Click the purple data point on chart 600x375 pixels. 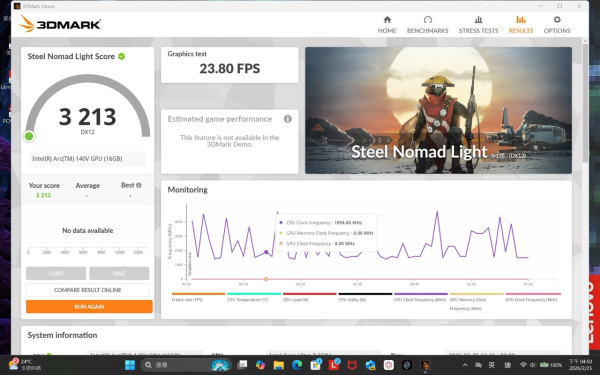[266, 252]
